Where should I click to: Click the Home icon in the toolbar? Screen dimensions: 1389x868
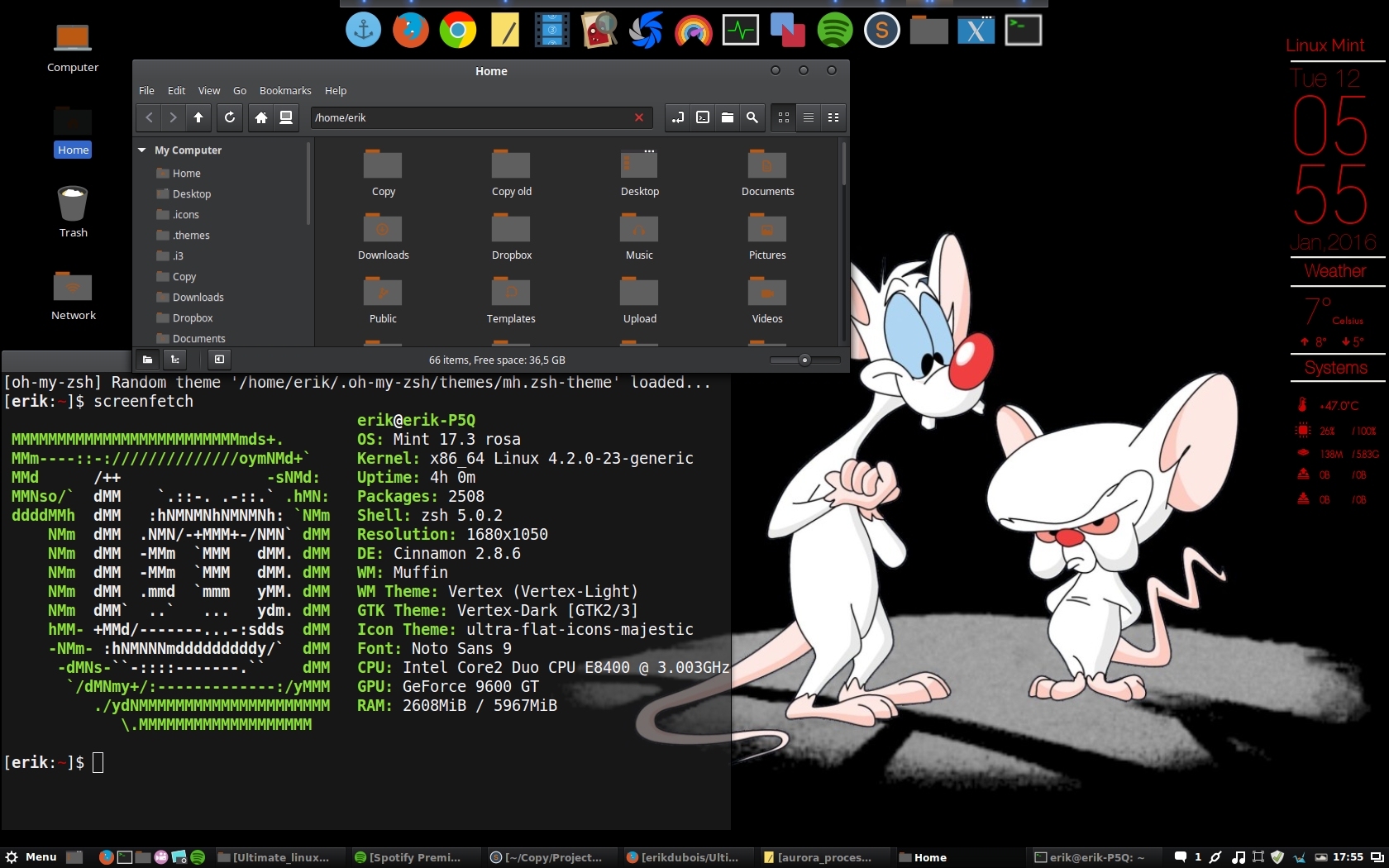(261, 117)
